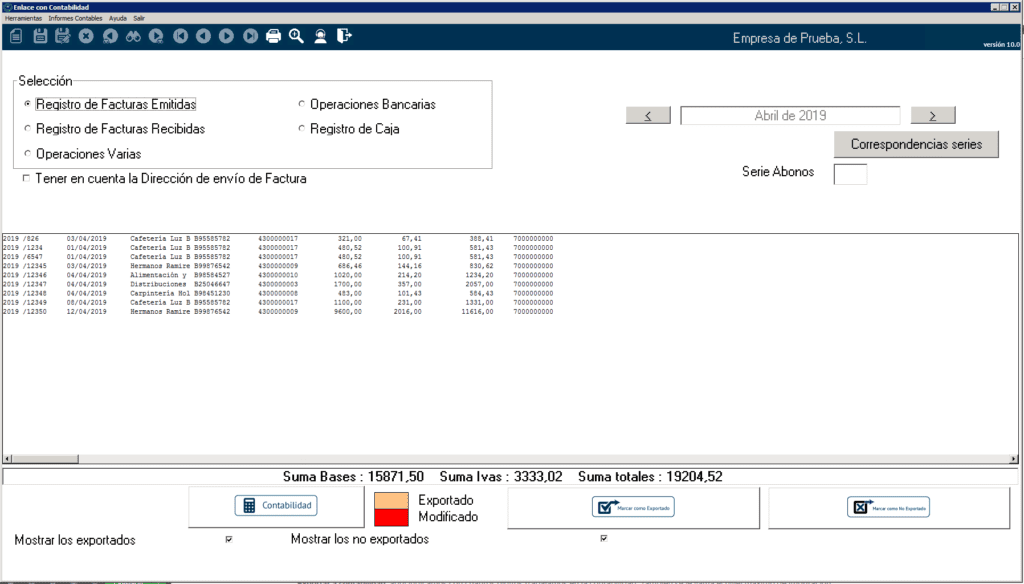Select Operaciones Bancarias radio button
Screen dimensions: 1024x584
point(302,104)
